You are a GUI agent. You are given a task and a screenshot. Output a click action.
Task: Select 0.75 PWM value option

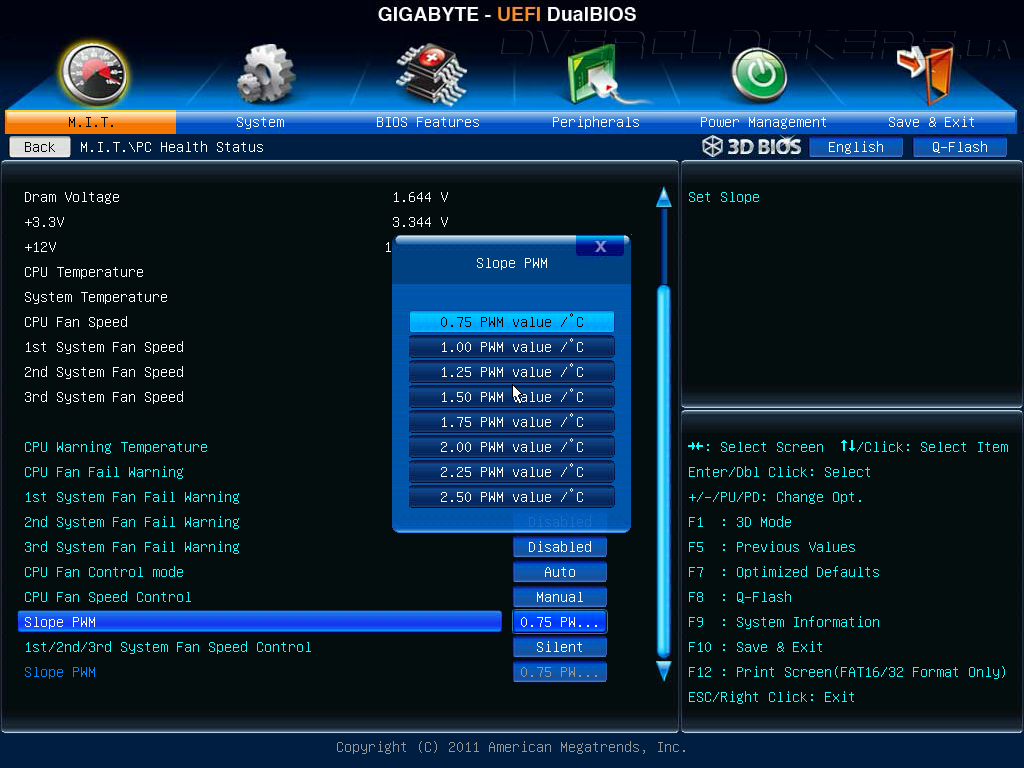click(511, 322)
